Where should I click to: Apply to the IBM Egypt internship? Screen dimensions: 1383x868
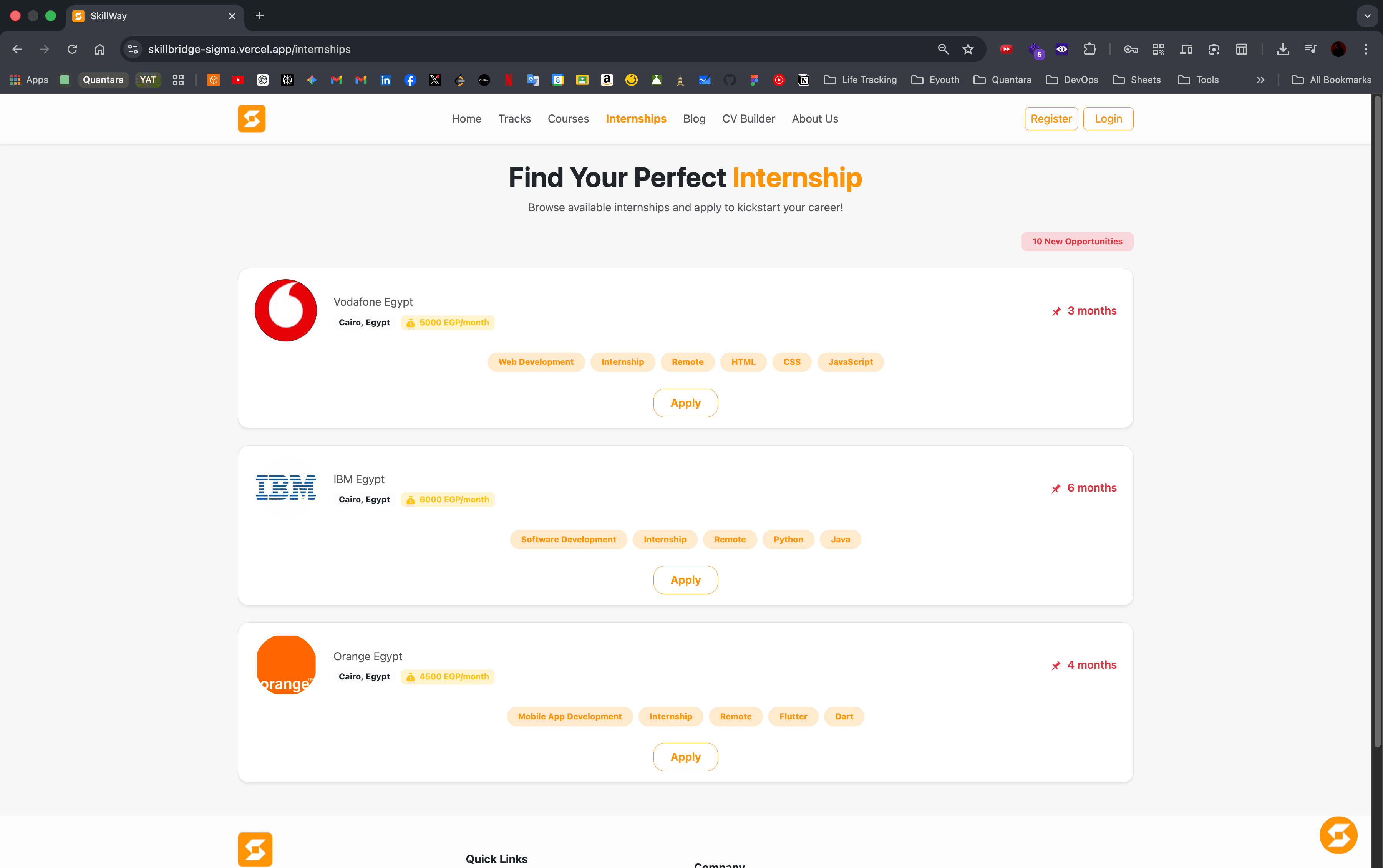[x=685, y=579]
